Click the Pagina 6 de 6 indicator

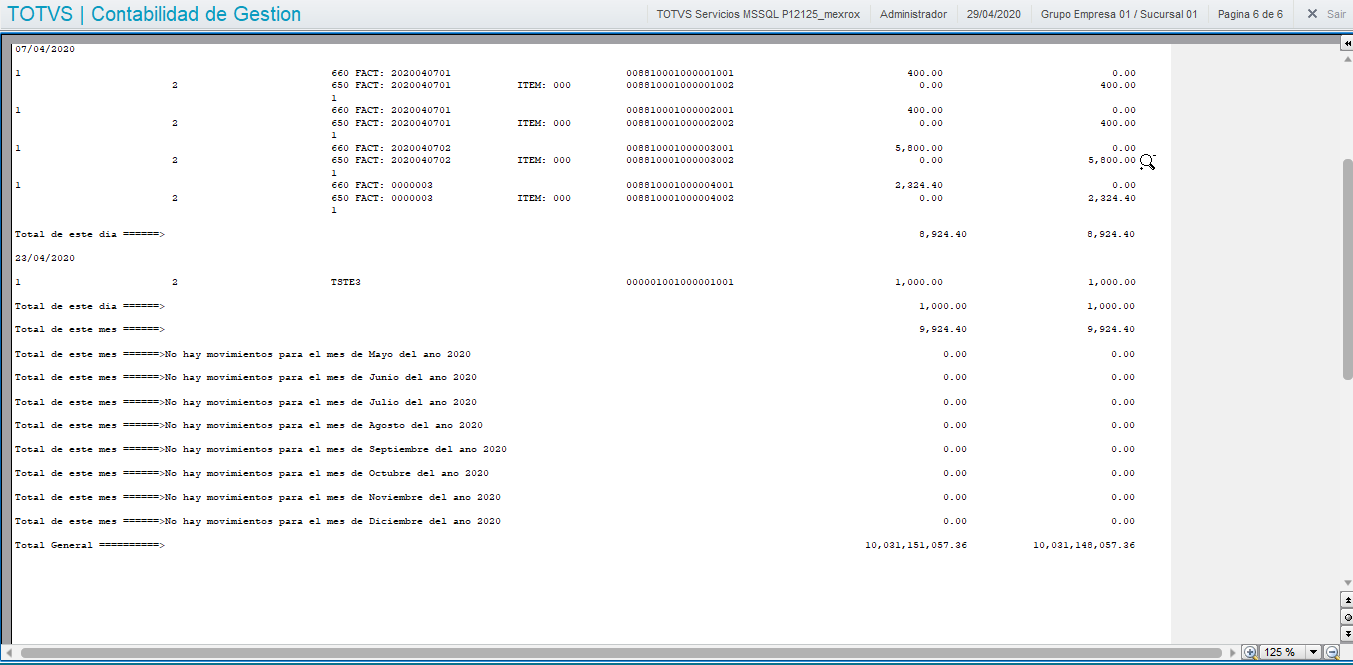[1250, 14]
